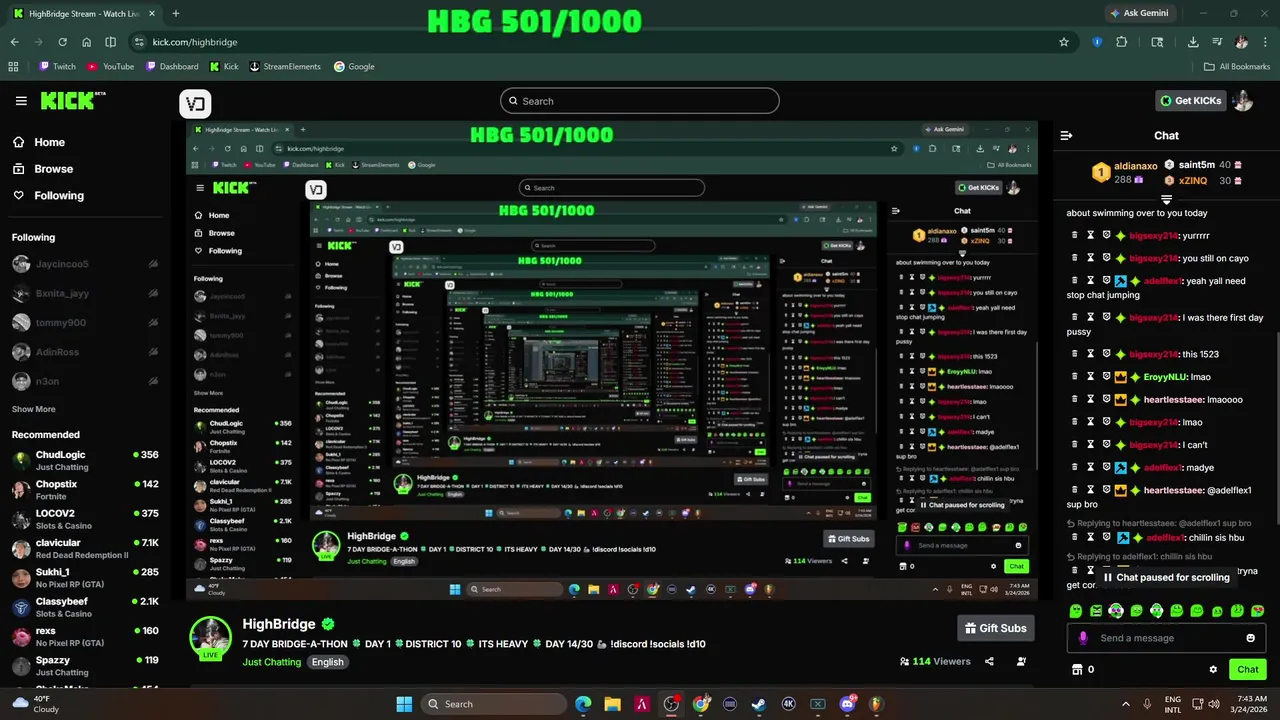The image size is (1280, 720).
Task: Open followed channel n3on
Action: point(85,382)
